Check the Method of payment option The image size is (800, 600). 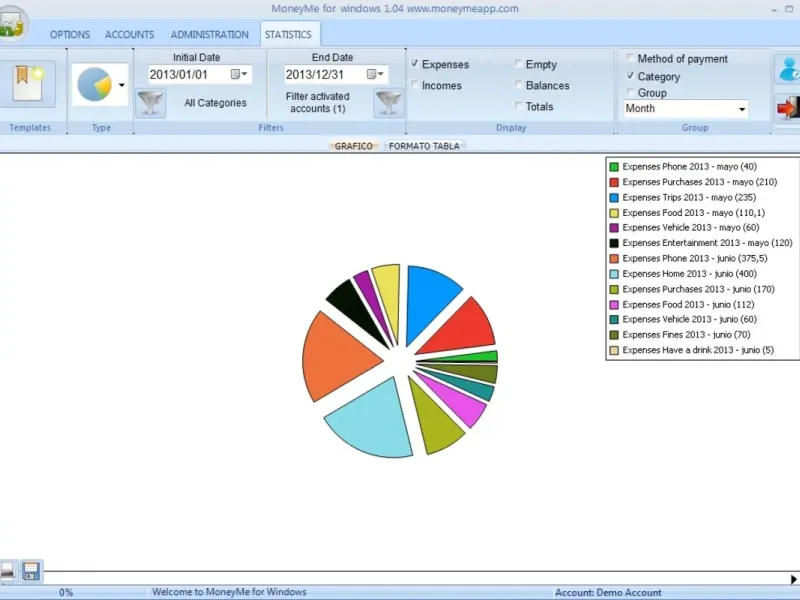coord(631,58)
